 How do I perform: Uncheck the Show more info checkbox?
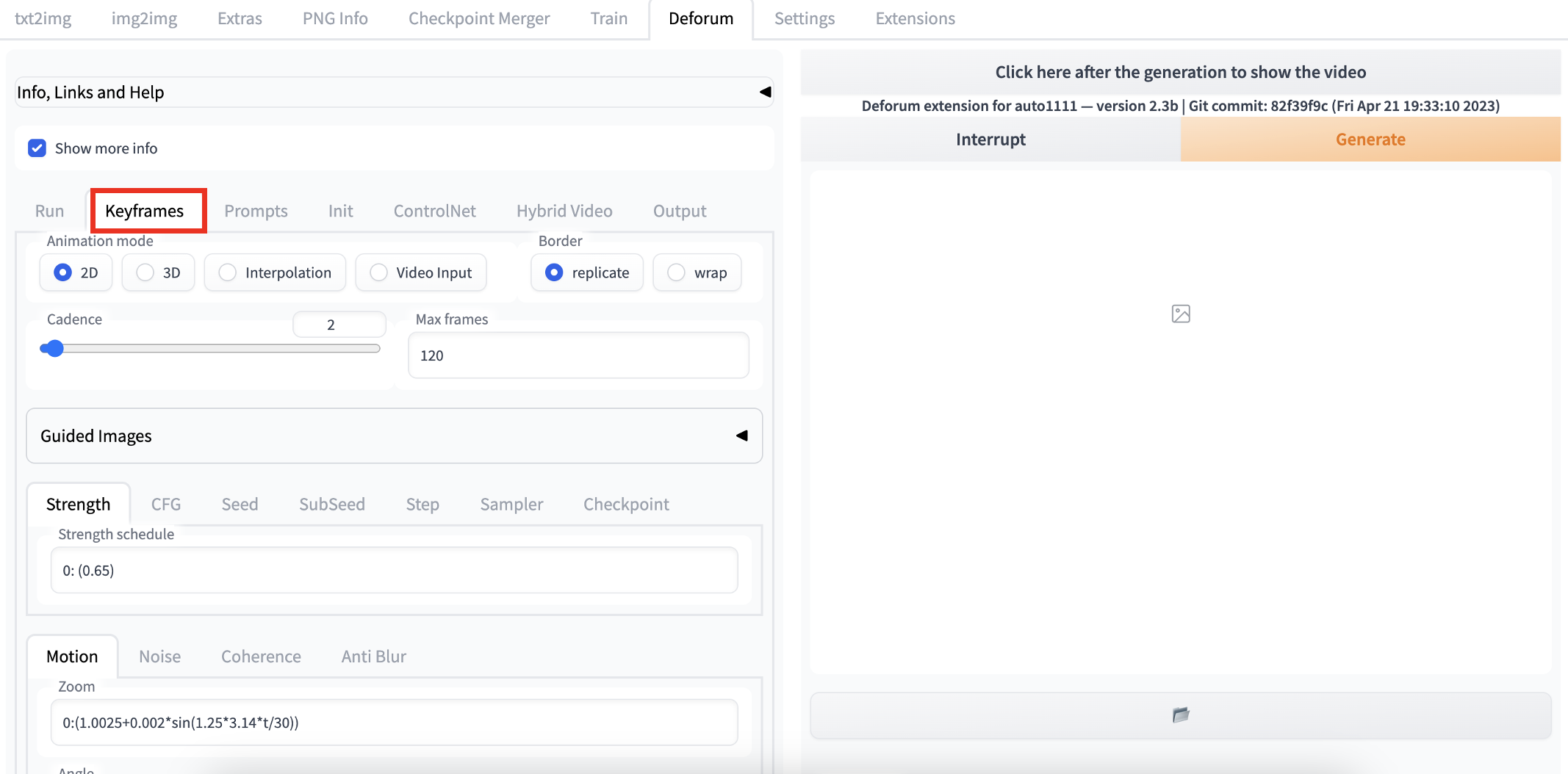pyautogui.click(x=37, y=148)
